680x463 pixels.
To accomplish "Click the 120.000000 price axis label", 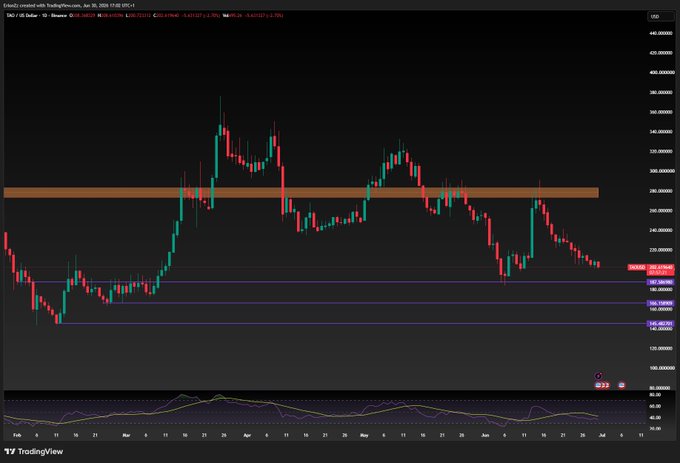I will [662, 348].
